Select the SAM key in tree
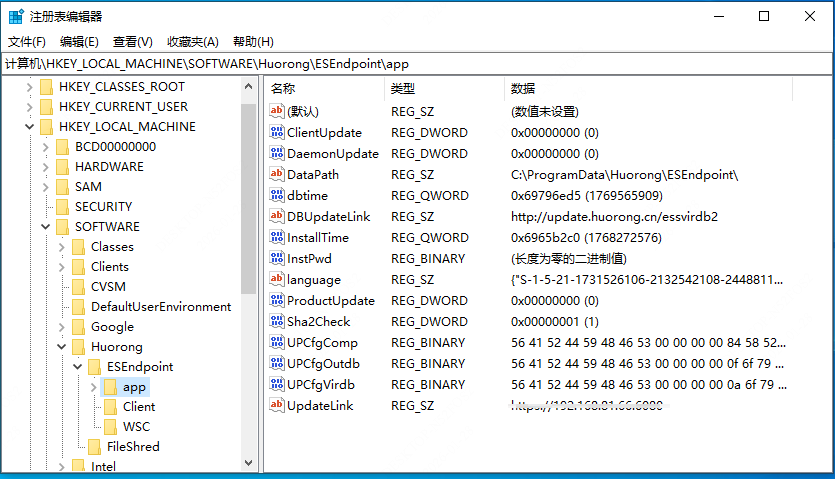The width and height of the screenshot is (835, 479). tap(88, 187)
